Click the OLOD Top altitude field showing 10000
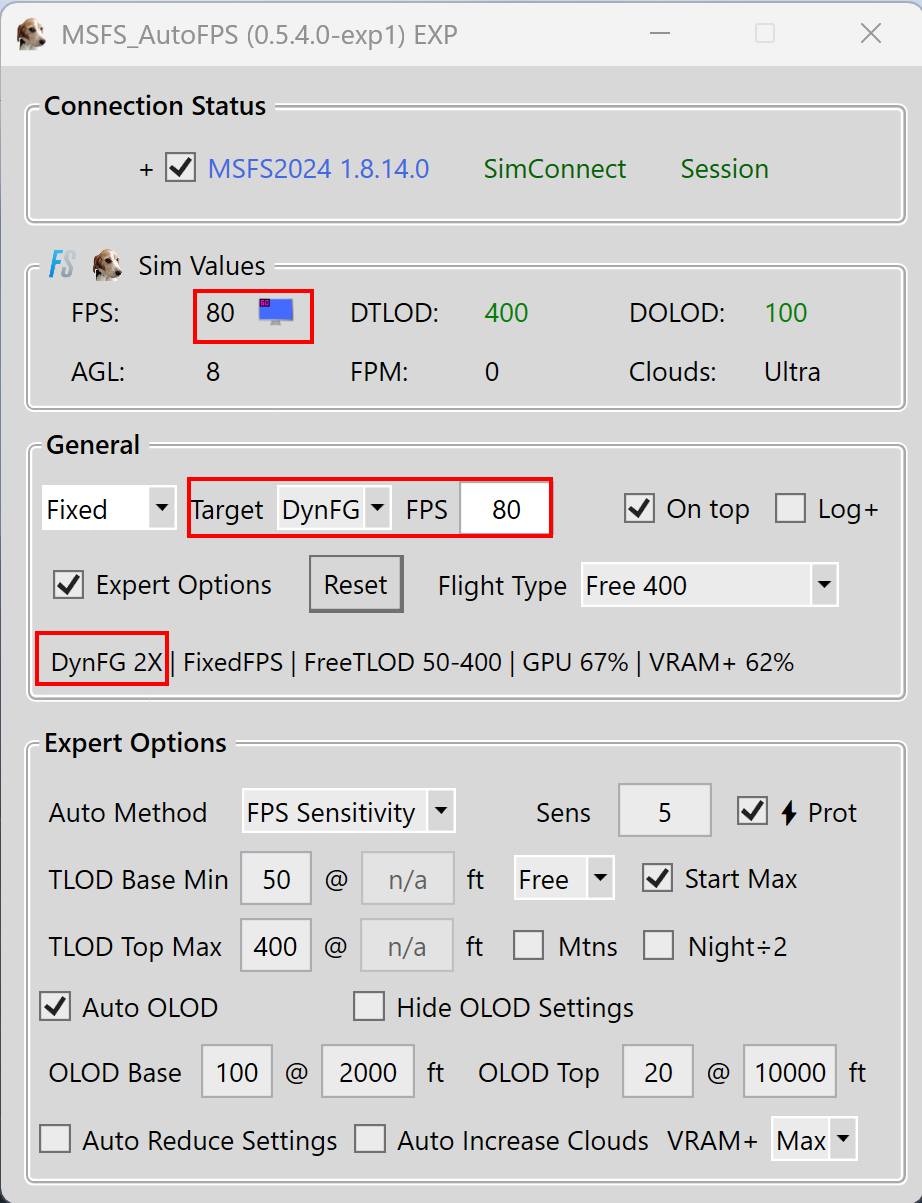Screen dimensions: 922x1203 tap(790, 1072)
